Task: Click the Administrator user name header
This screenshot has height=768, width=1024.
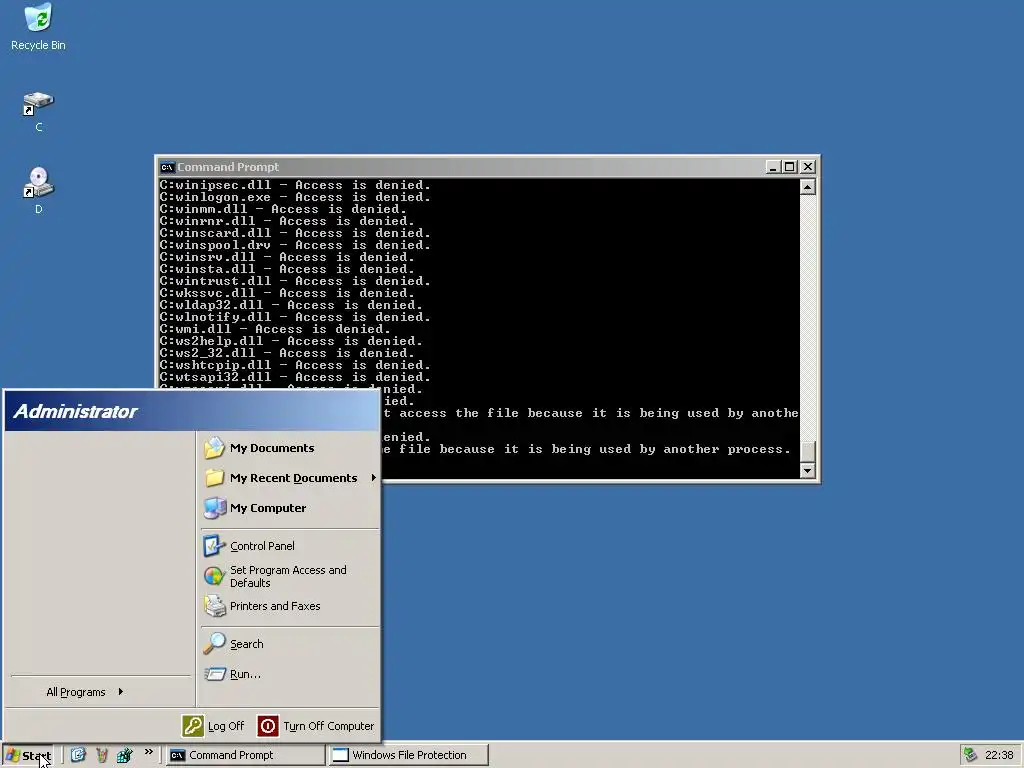Action: (76, 411)
